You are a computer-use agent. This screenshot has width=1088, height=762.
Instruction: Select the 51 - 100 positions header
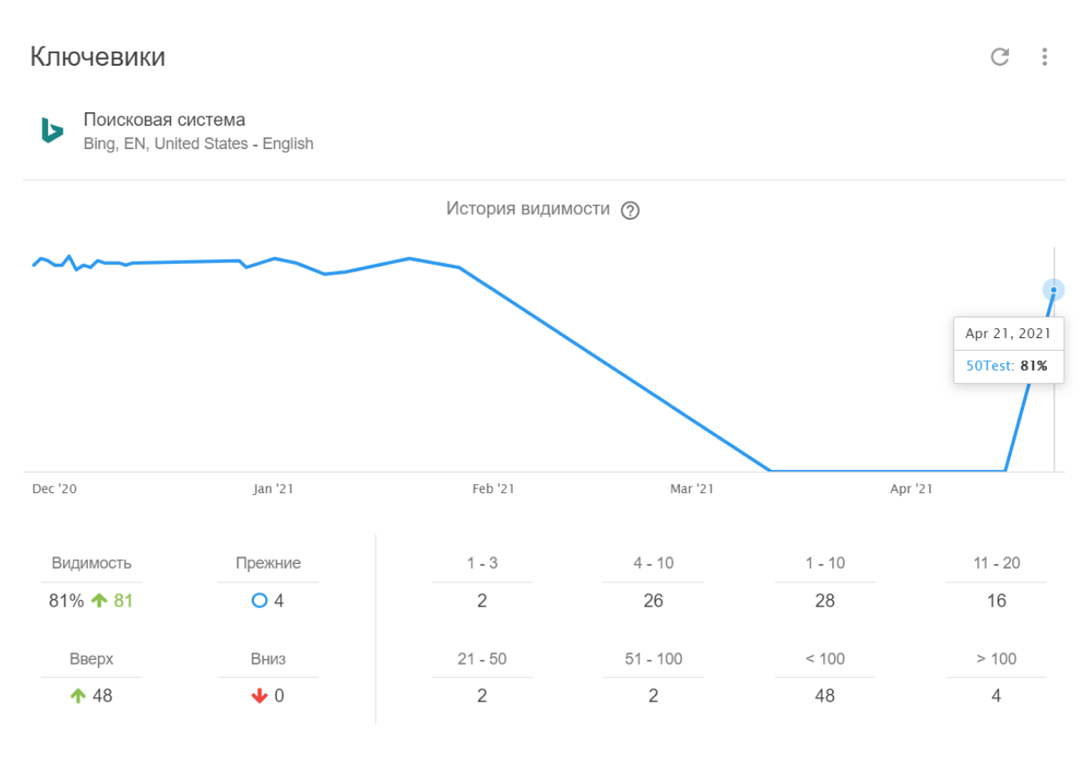[x=653, y=659]
